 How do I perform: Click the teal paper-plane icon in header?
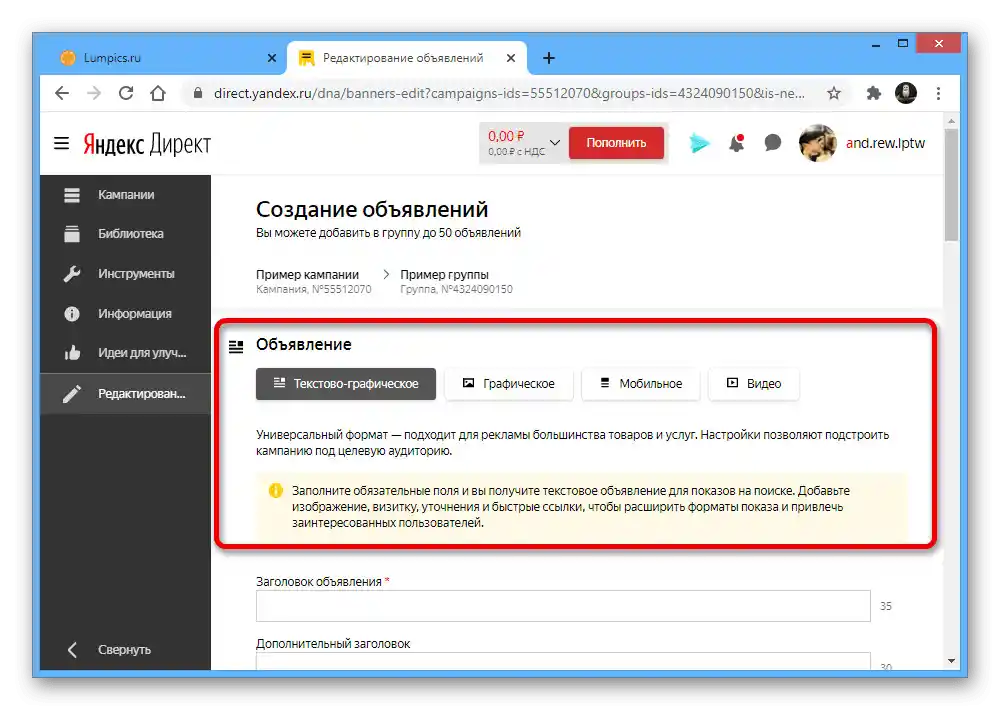point(700,143)
